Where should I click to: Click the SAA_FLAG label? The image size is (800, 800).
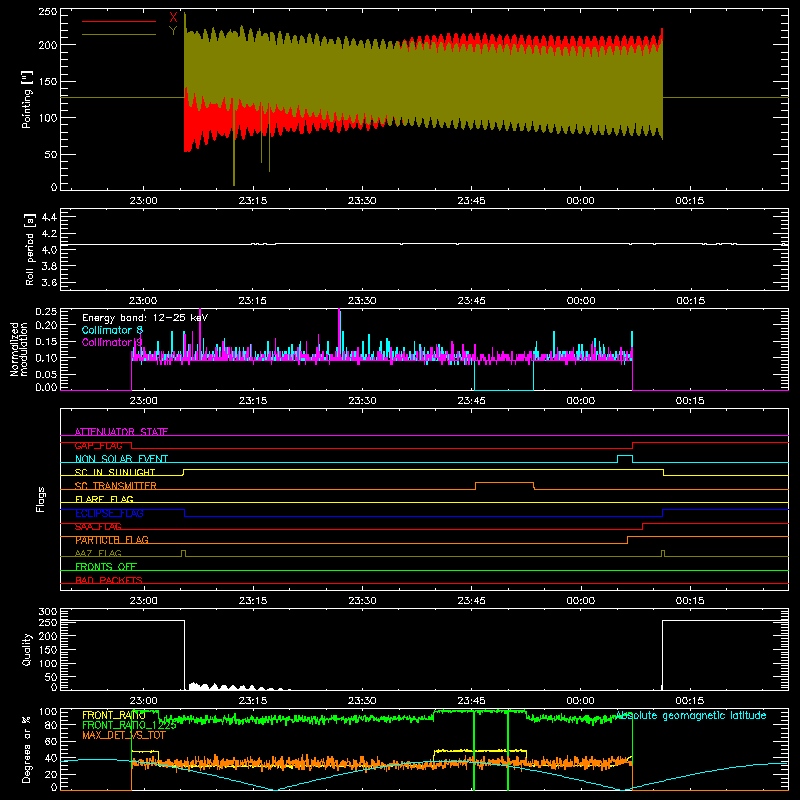(x=98, y=527)
